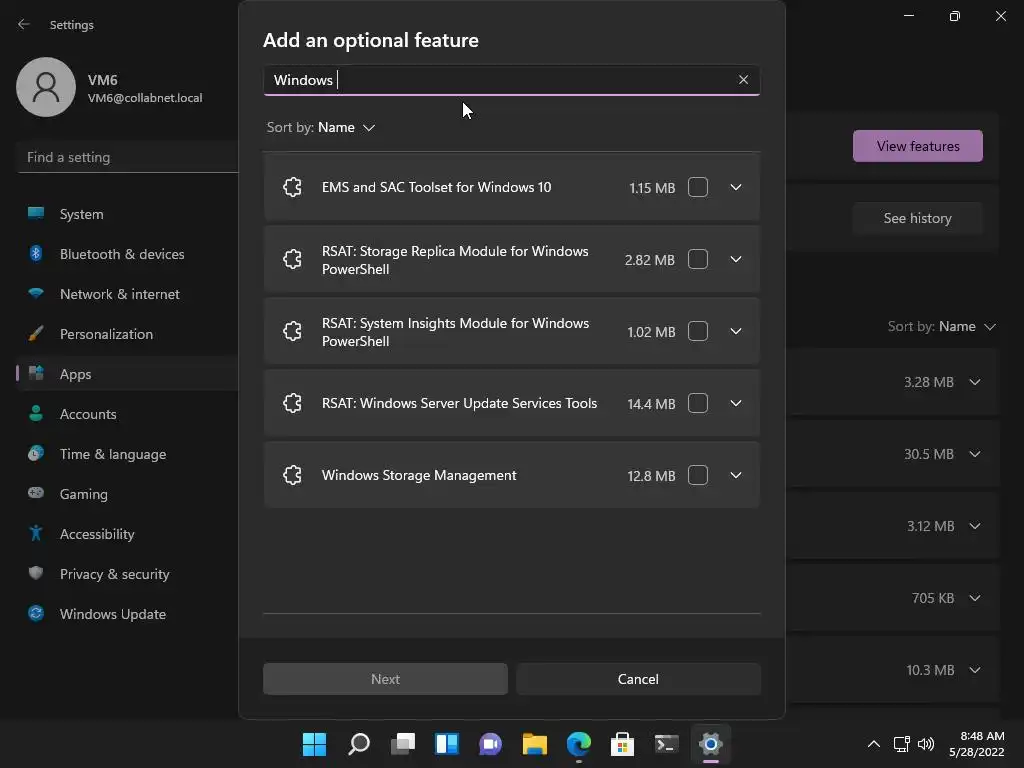
Task: Expand RSAT Storage Replica Module details
Action: coord(736,259)
